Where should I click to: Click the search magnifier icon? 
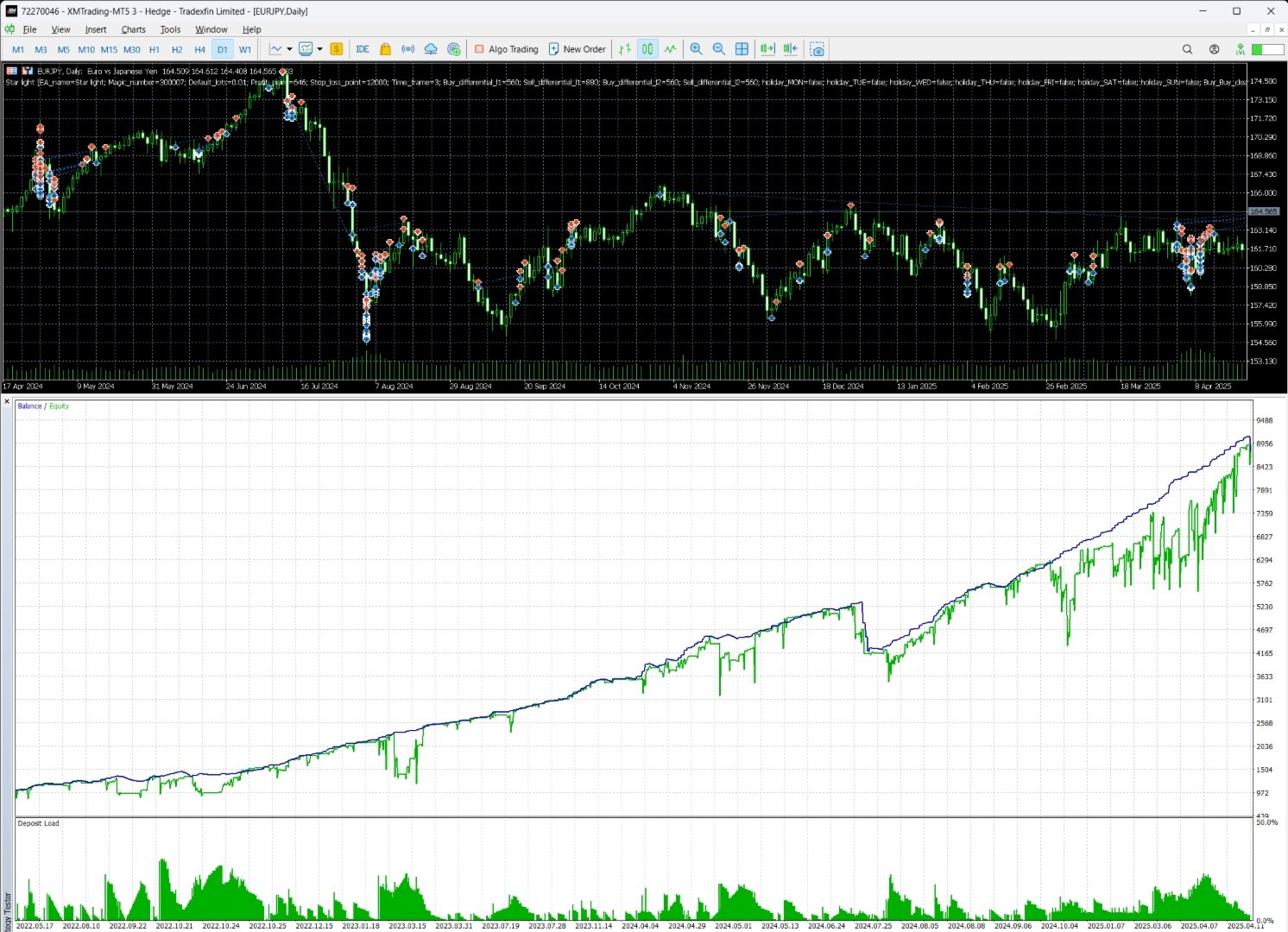tap(1187, 49)
